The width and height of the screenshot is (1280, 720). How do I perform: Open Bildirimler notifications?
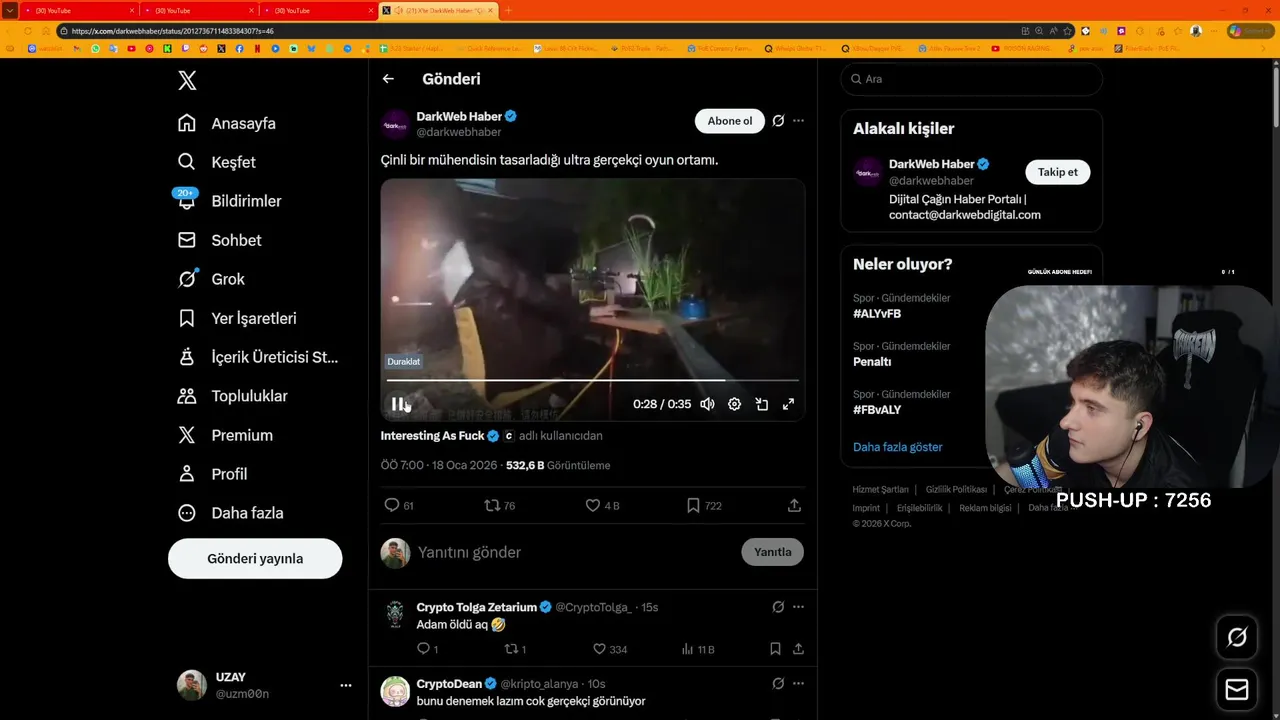[229, 201]
